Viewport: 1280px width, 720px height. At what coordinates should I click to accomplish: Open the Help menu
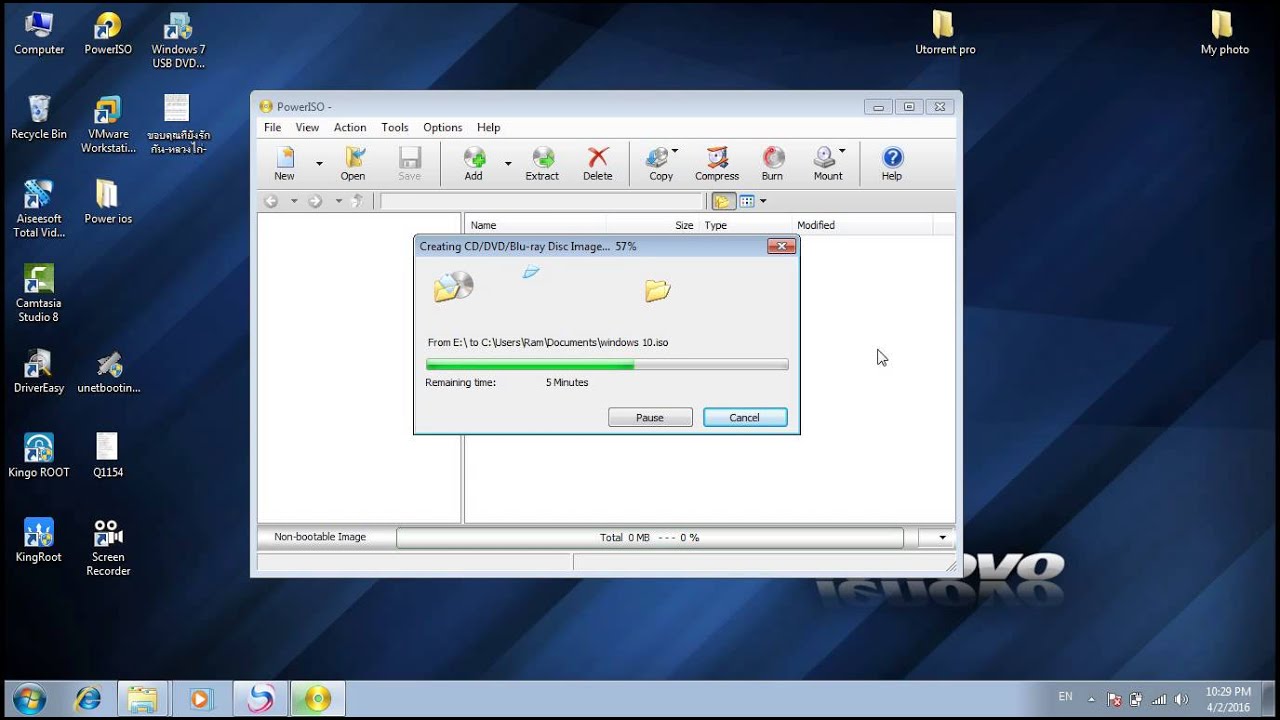point(488,127)
